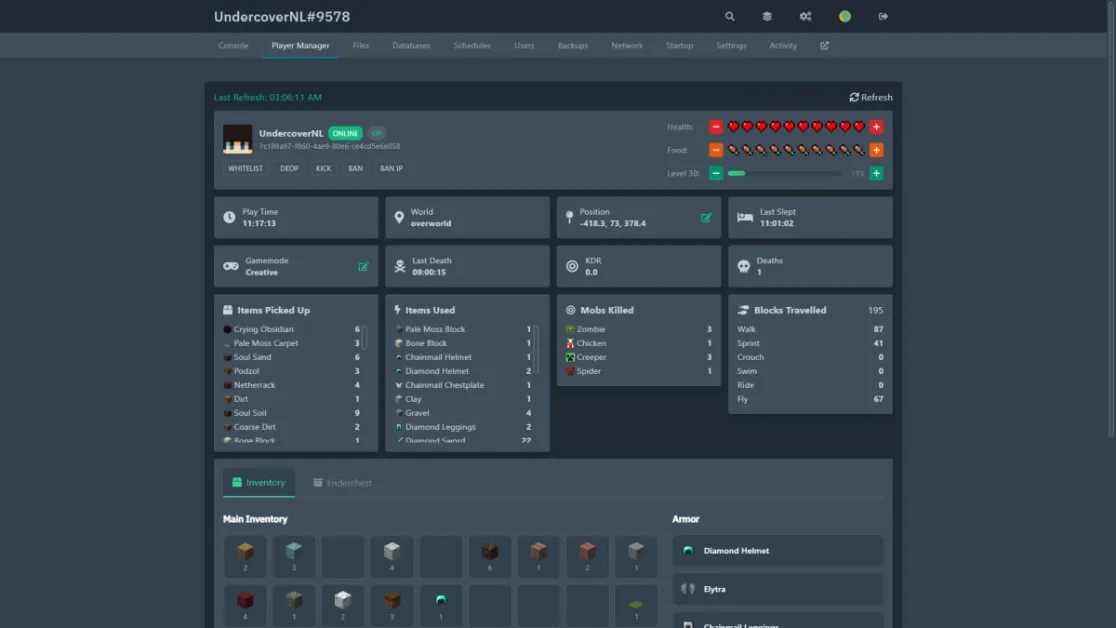Click the level experience progress bar

(784, 174)
